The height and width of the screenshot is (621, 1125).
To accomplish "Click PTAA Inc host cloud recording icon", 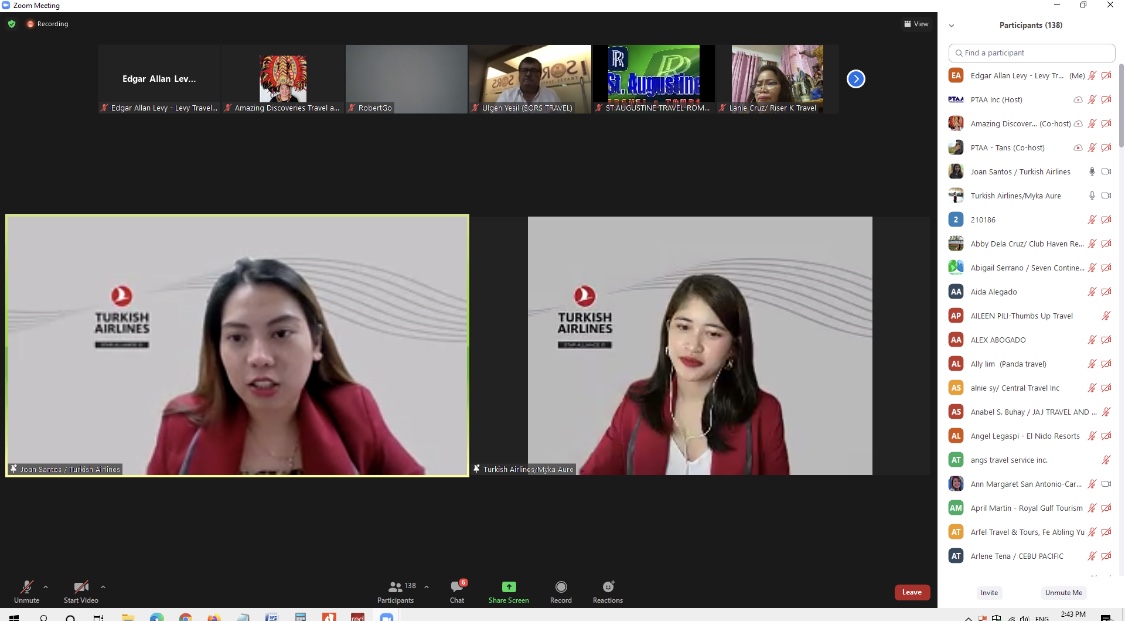I will [1078, 100].
